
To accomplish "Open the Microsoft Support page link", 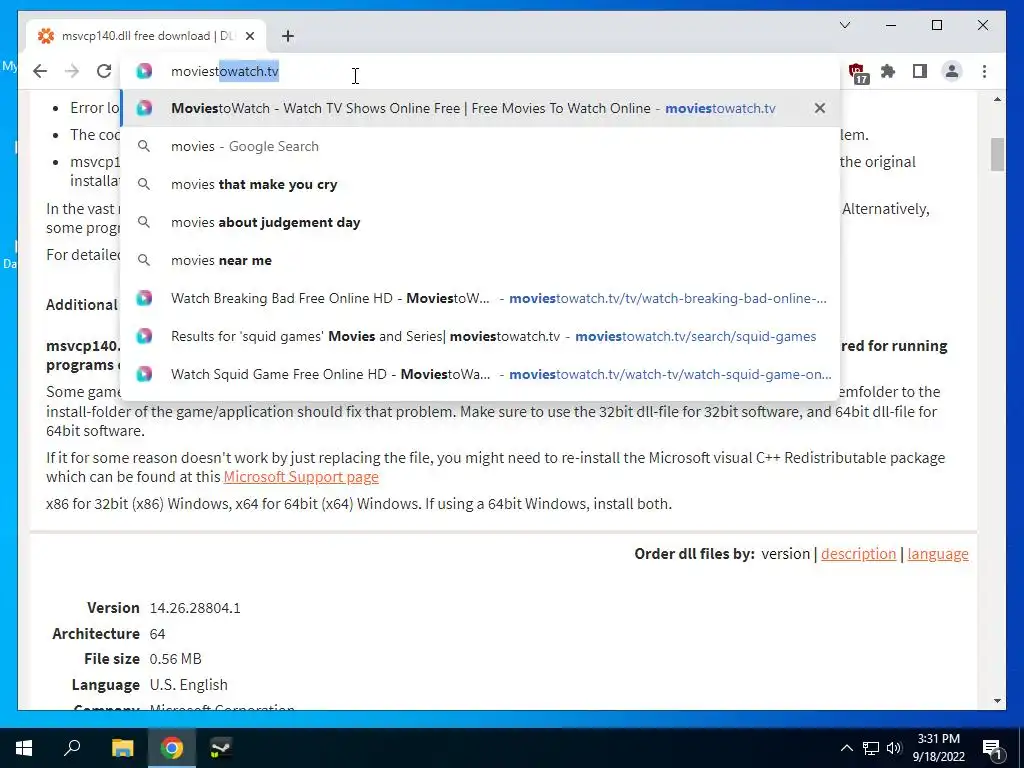I will click(301, 477).
